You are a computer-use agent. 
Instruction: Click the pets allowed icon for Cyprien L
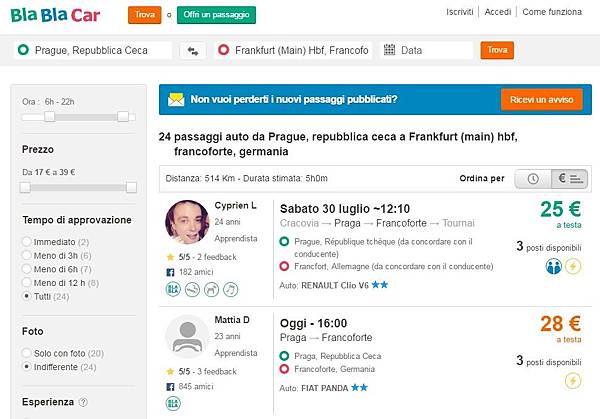point(210,289)
